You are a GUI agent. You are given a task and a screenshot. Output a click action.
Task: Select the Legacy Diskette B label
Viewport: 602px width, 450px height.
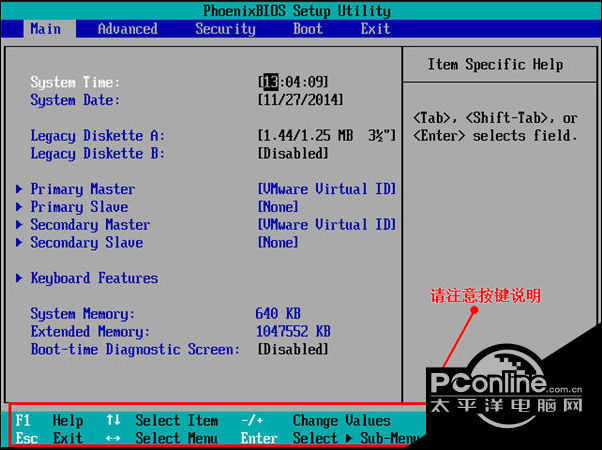click(98, 154)
